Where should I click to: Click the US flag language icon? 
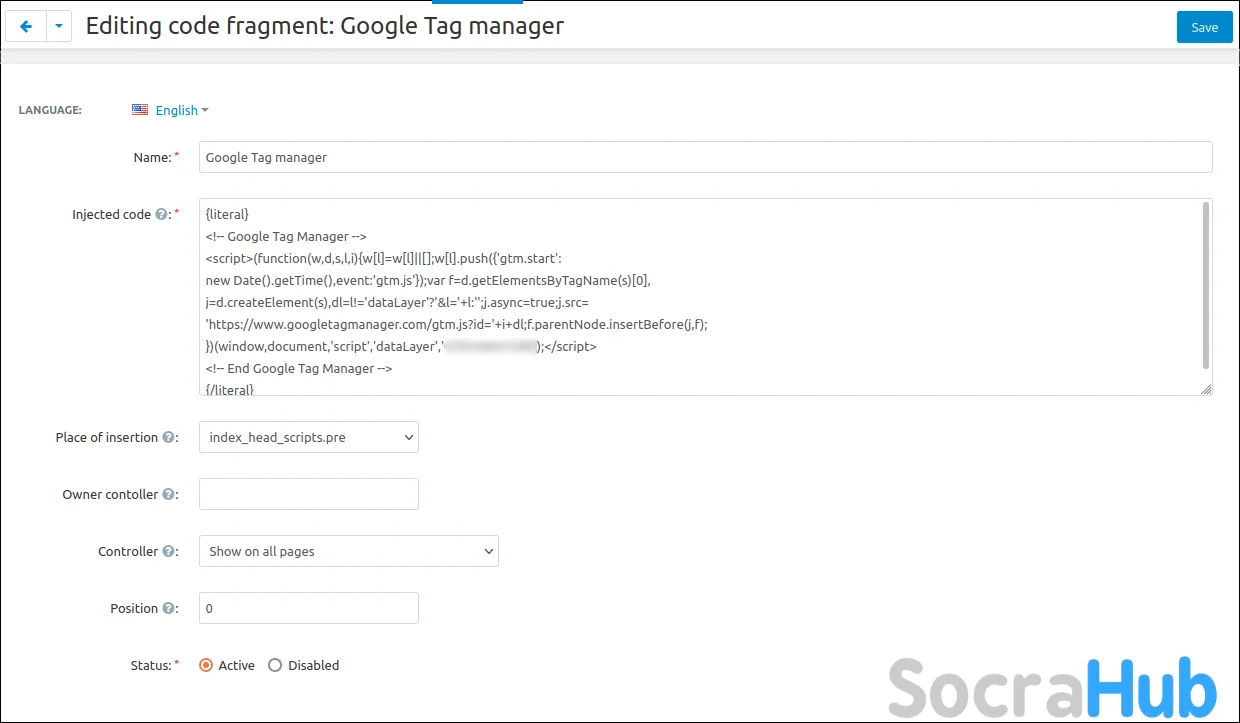tap(140, 110)
